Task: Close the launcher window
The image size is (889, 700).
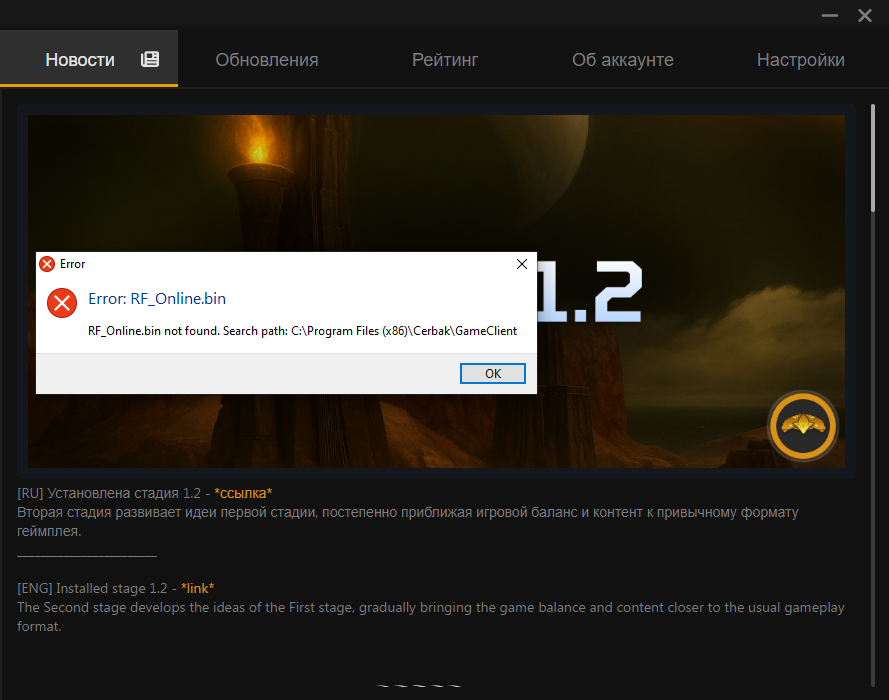Action: point(864,16)
